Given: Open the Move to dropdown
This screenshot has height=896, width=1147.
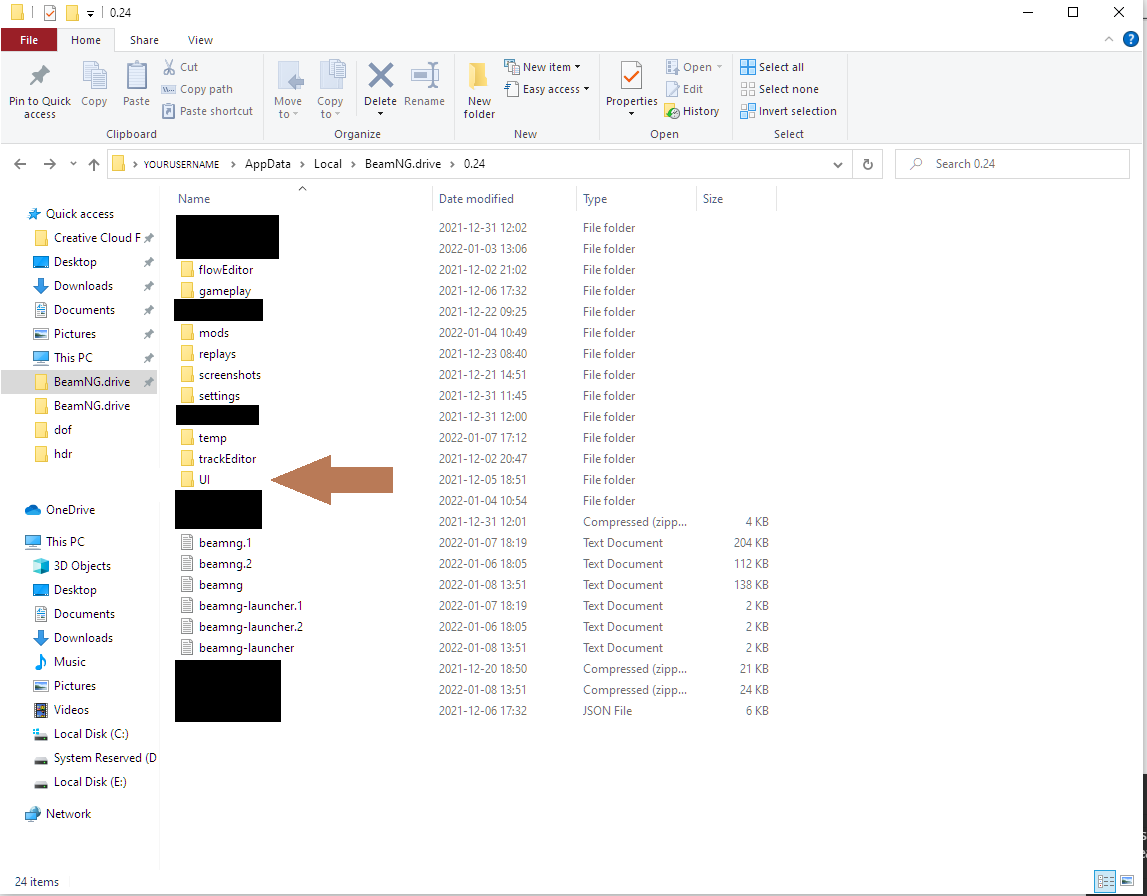Looking at the screenshot, I should pyautogui.click(x=287, y=90).
